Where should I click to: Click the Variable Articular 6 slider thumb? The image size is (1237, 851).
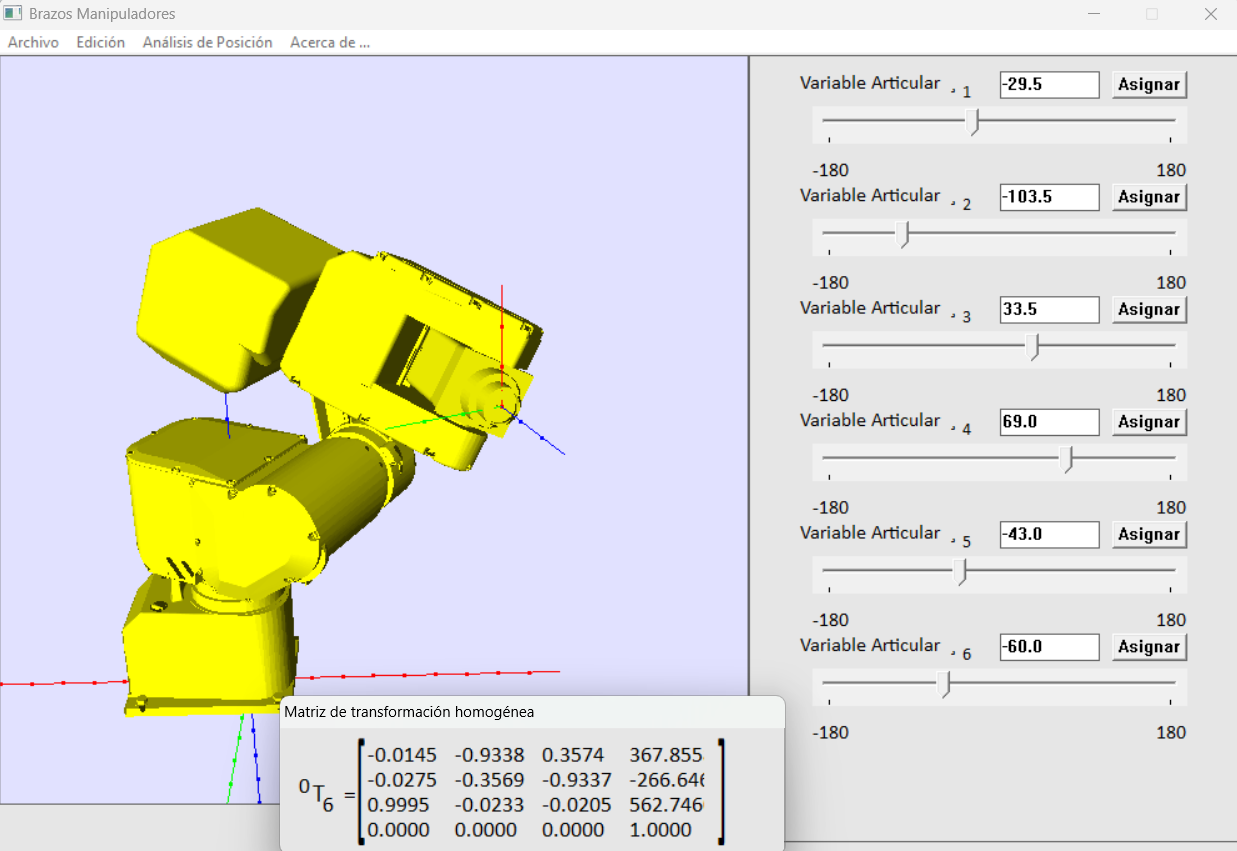click(944, 684)
